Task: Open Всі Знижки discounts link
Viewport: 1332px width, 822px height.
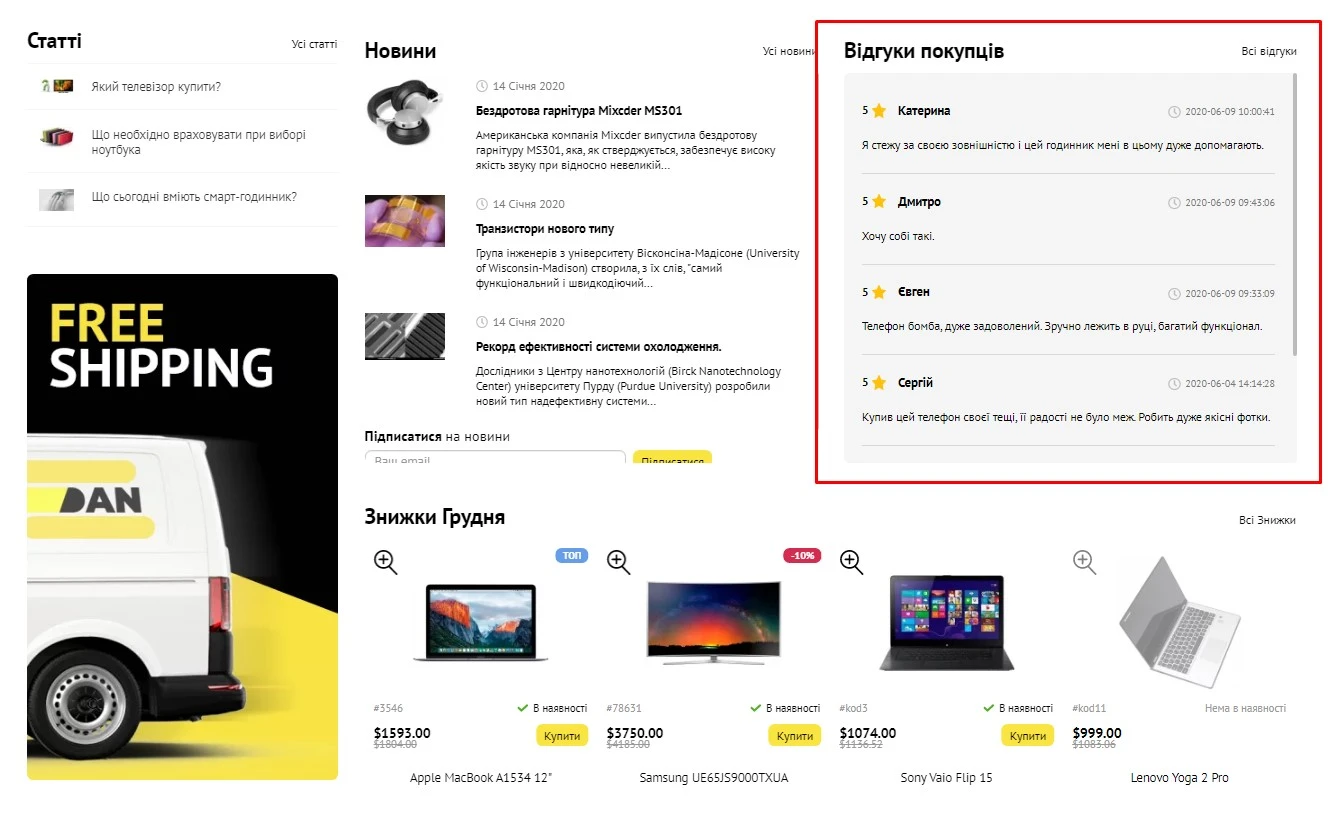Action: coord(1267,520)
